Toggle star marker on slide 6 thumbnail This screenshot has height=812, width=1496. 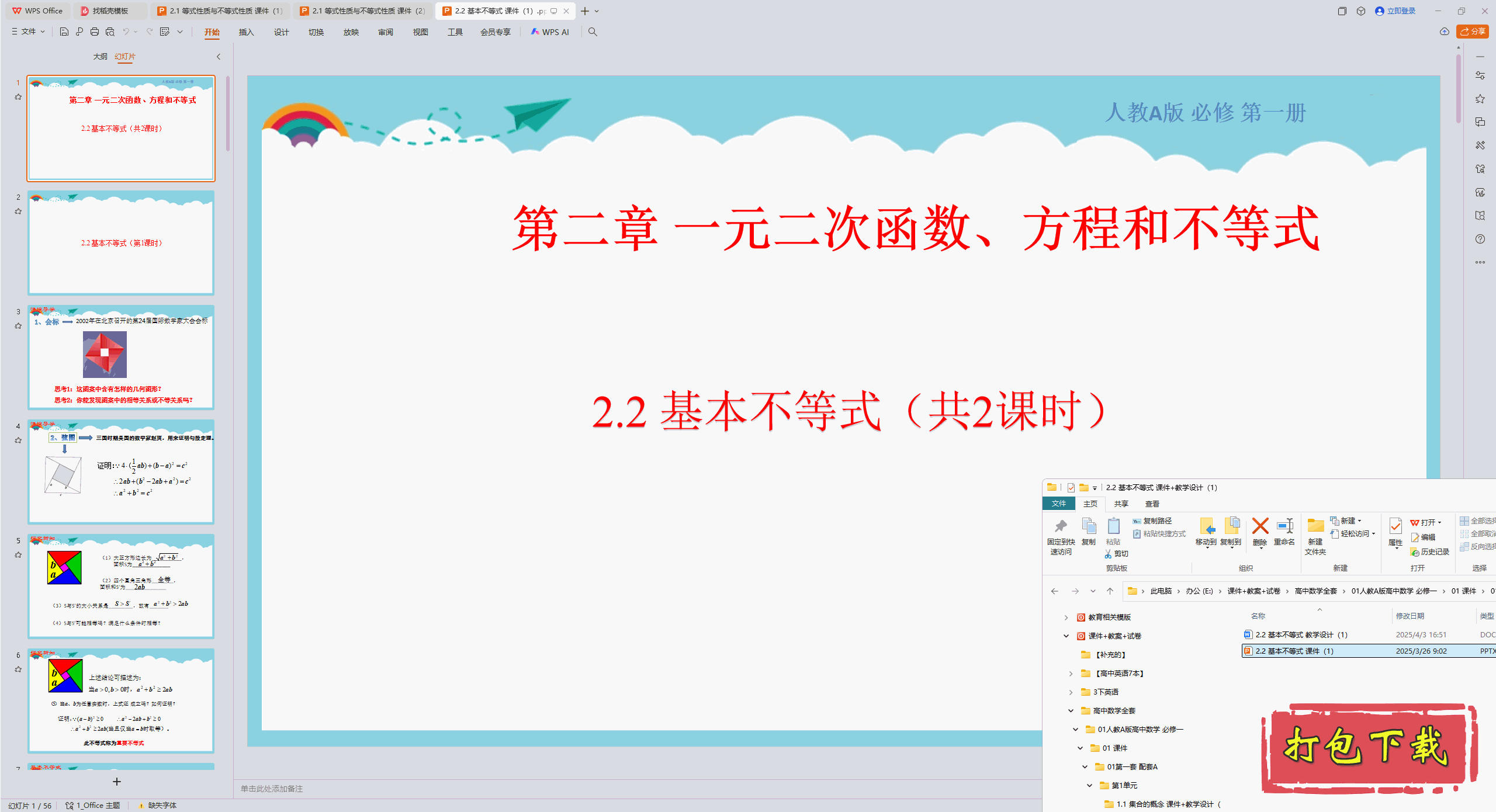coord(18,669)
